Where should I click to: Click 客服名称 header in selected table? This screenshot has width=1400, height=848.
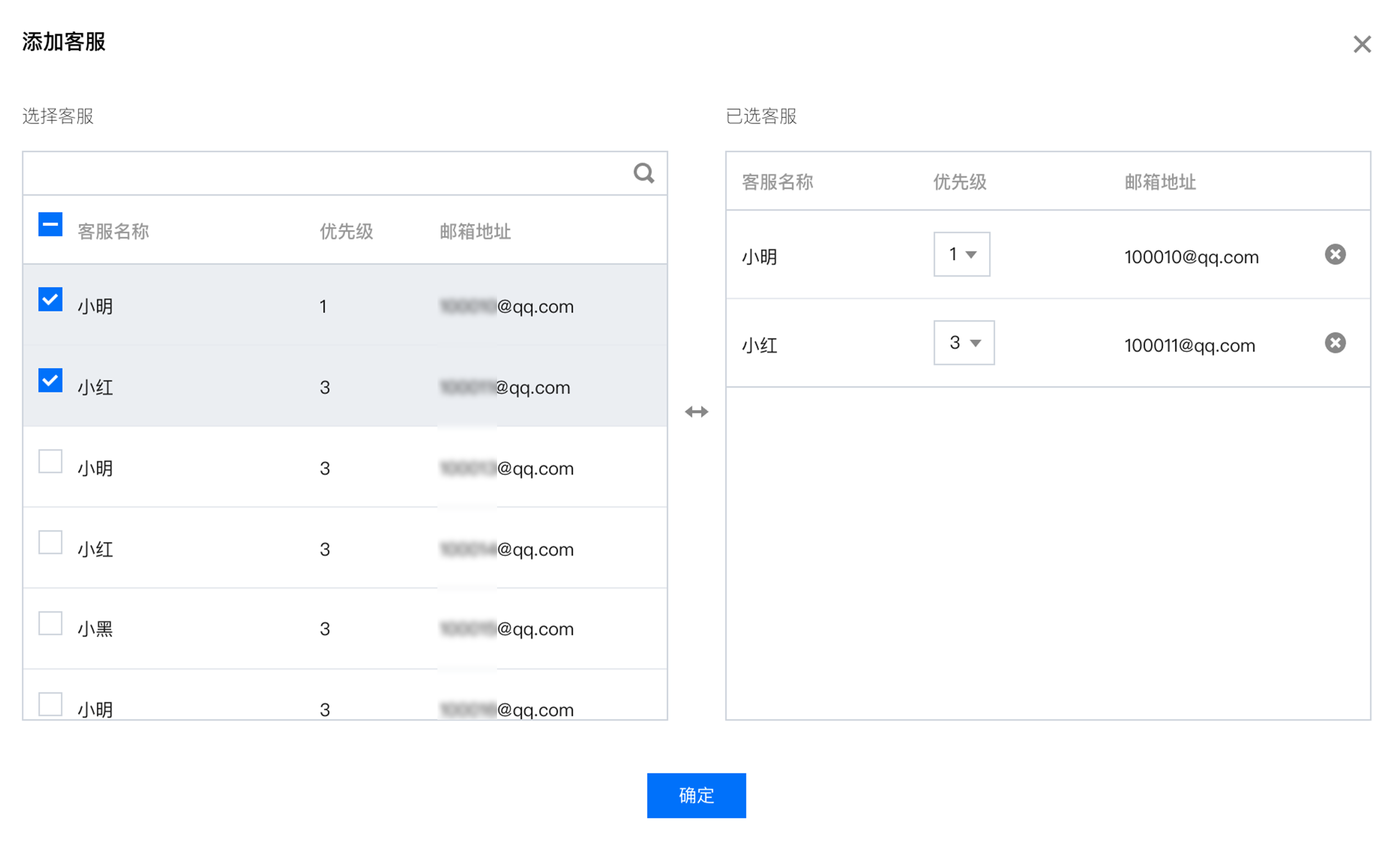[776, 182]
